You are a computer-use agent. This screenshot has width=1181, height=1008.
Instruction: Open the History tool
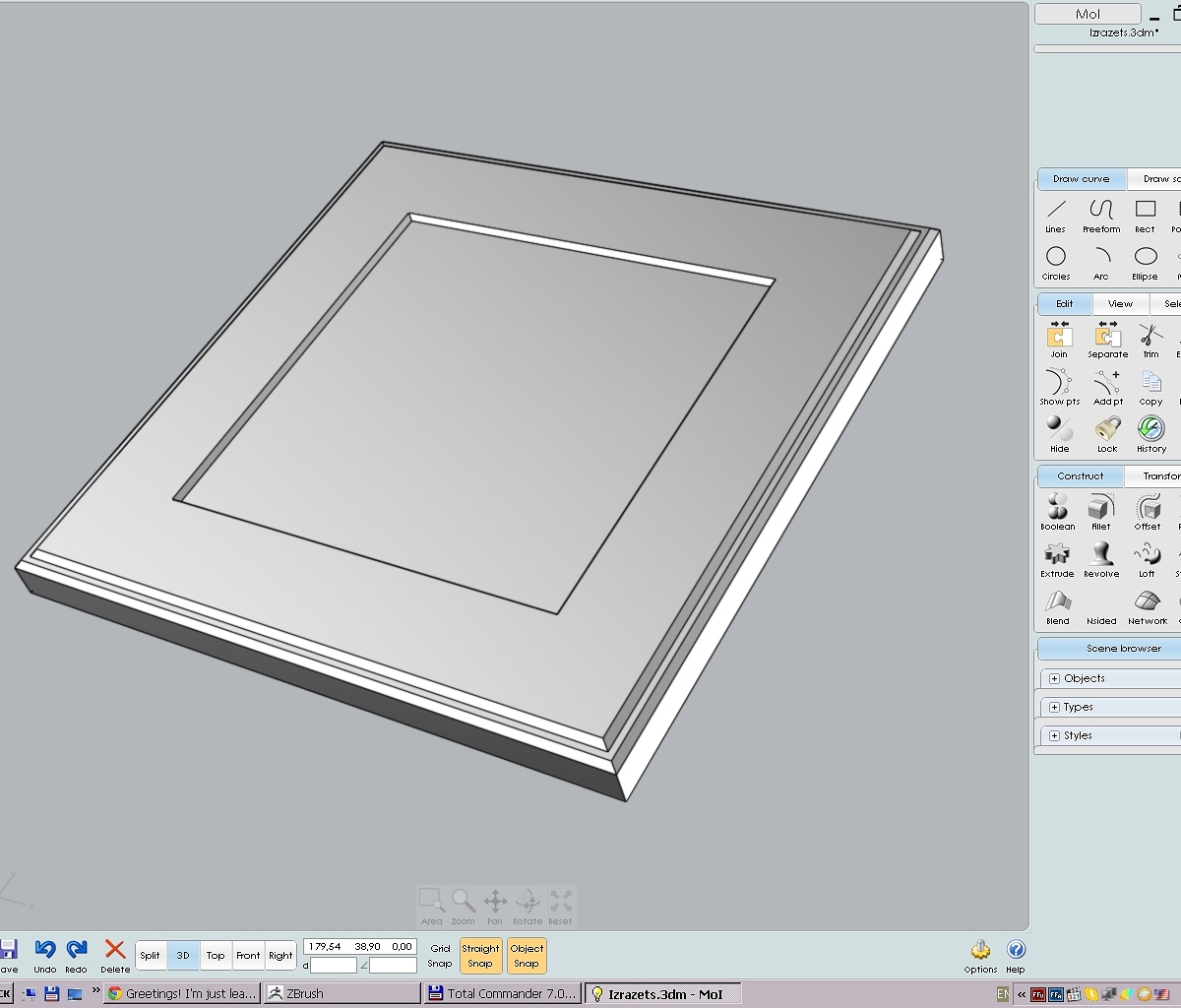[1150, 435]
